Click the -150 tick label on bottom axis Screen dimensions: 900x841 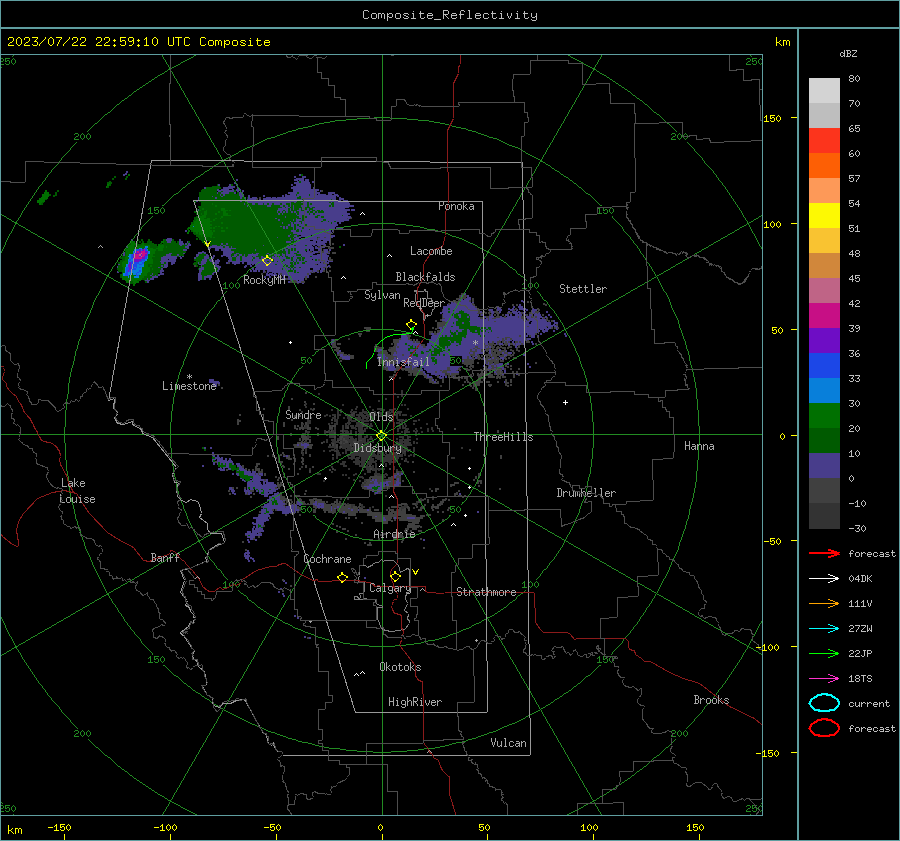(59, 827)
